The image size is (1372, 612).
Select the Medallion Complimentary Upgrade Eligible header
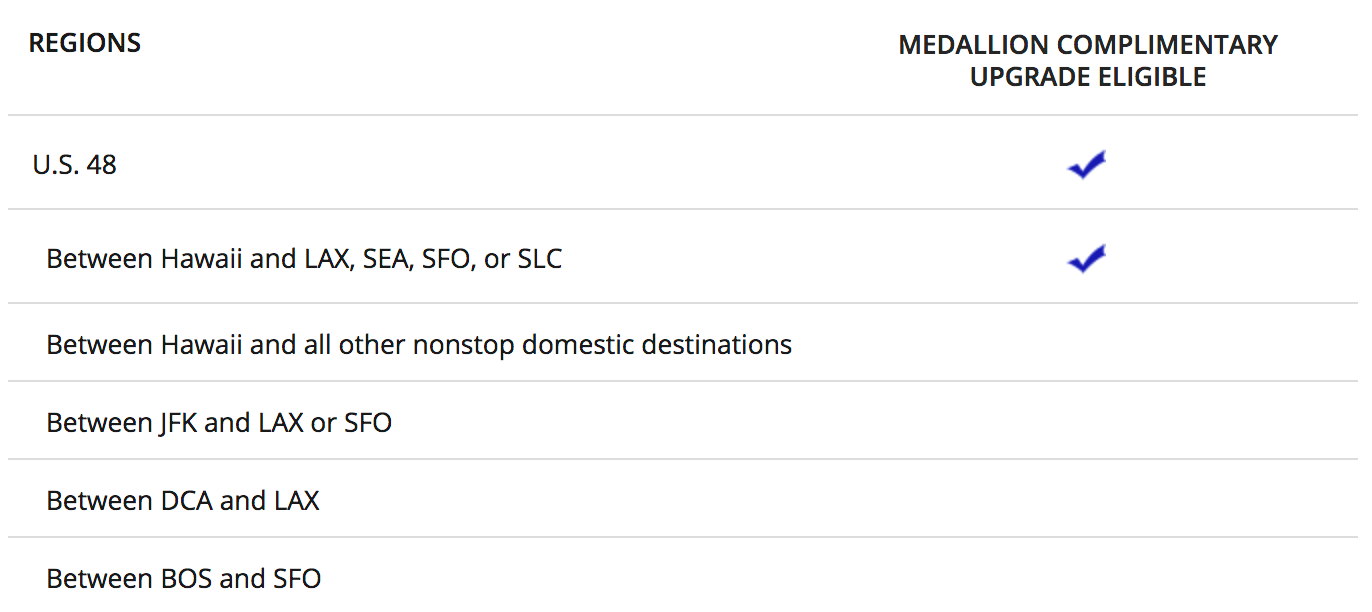tap(1088, 61)
